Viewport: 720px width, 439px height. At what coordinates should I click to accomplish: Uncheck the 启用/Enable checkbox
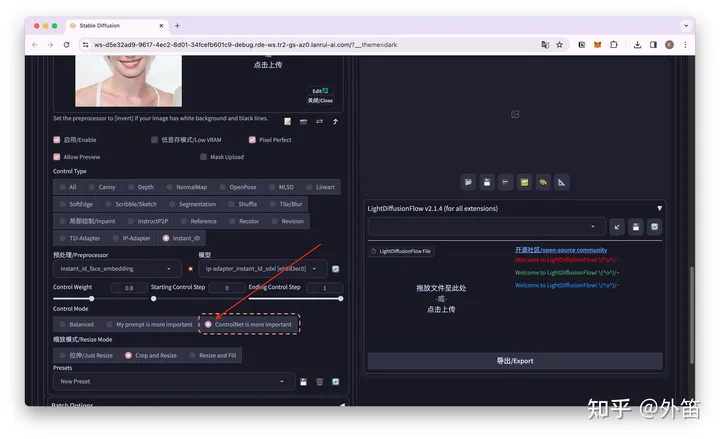click(56, 140)
